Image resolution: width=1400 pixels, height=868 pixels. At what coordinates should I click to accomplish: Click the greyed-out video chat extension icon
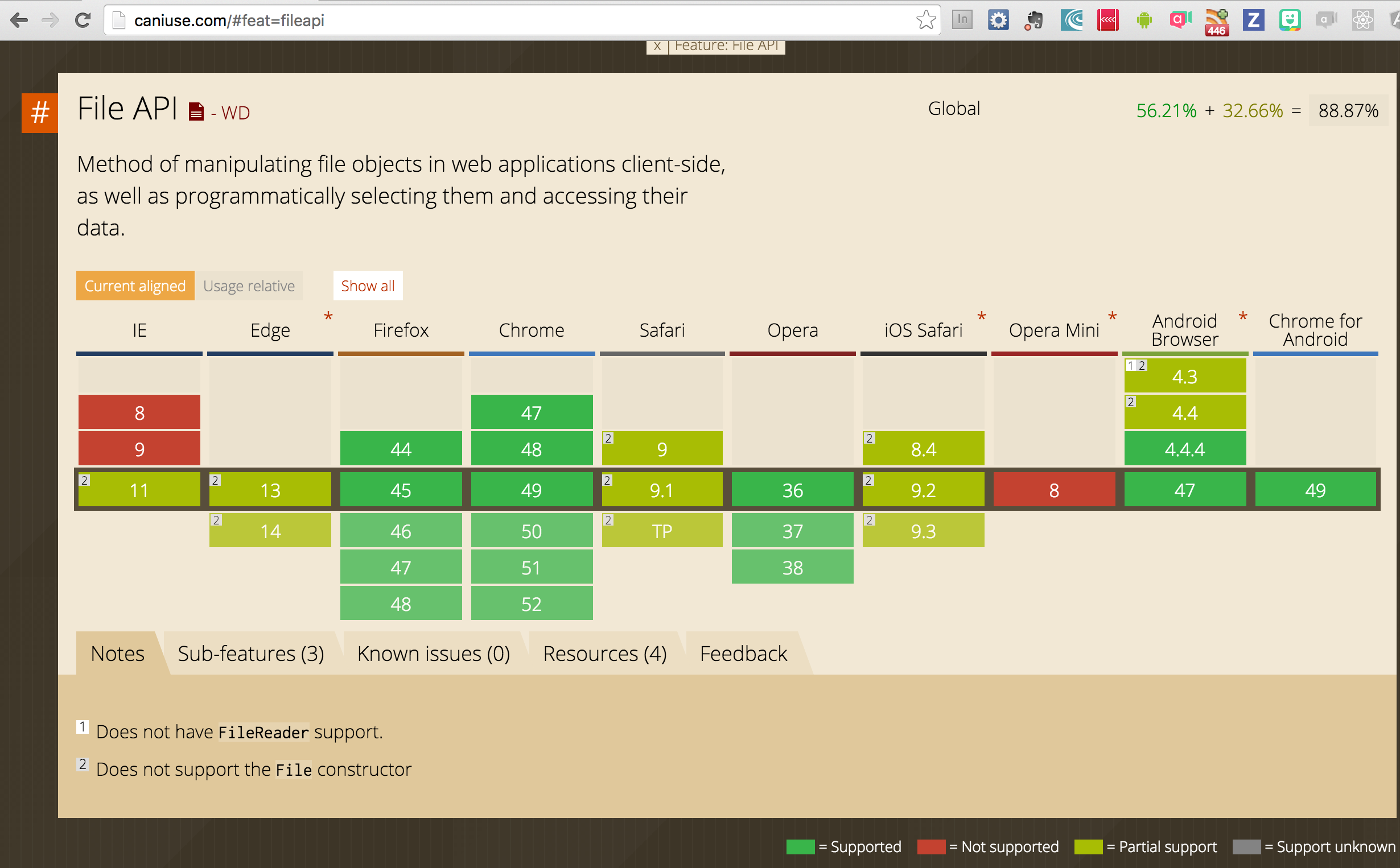[x=1326, y=20]
